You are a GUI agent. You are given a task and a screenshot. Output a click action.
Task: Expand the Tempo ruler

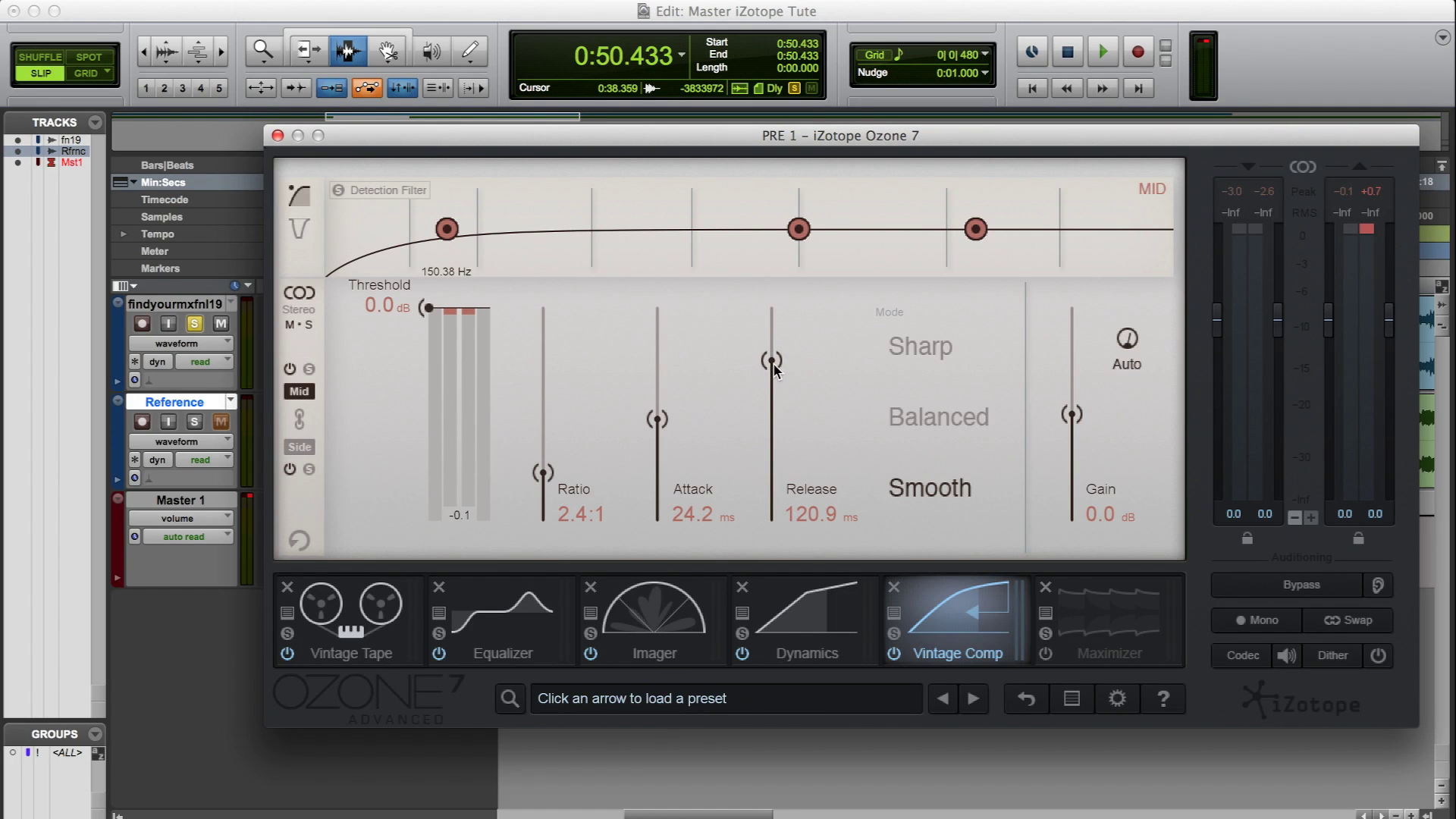pyautogui.click(x=124, y=234)
